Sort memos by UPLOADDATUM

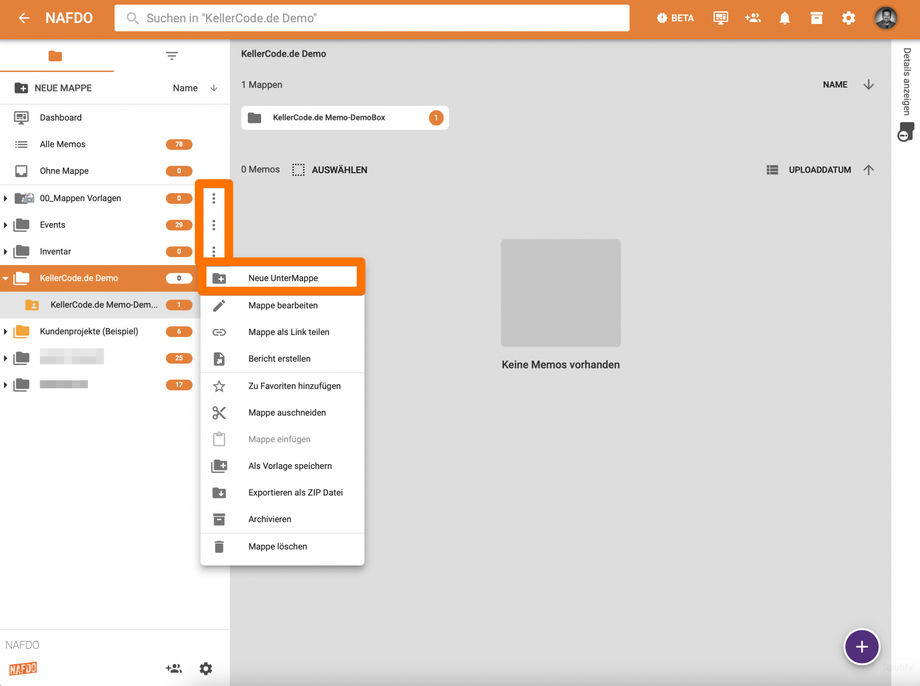click(x=820, y=170)
